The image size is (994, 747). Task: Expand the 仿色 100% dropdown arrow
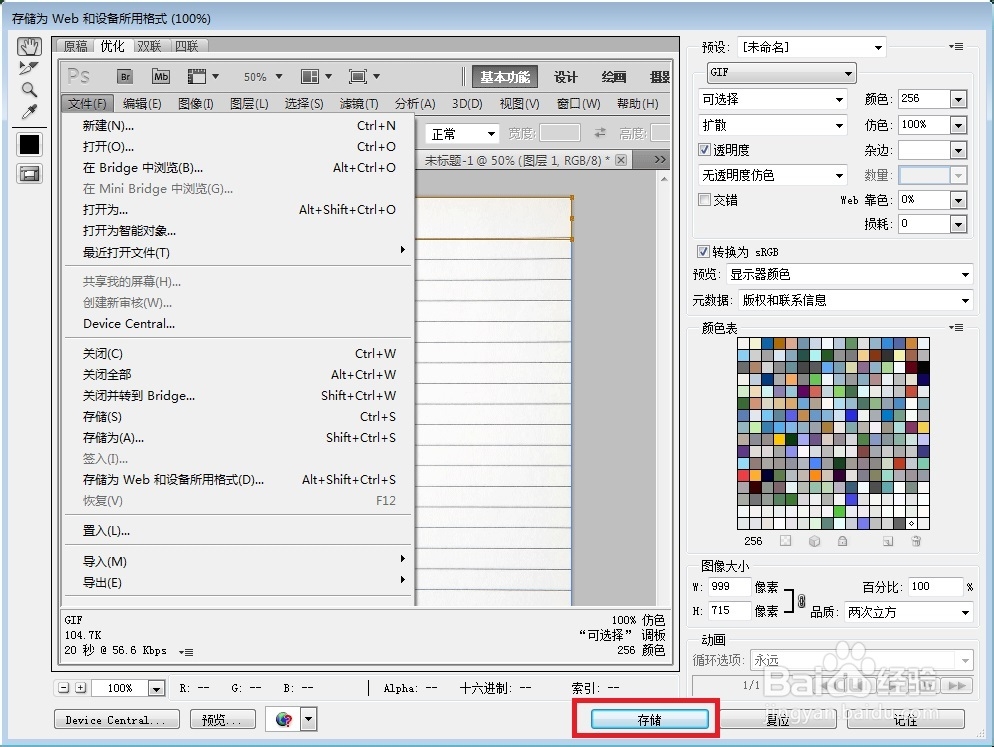point(958,125)
